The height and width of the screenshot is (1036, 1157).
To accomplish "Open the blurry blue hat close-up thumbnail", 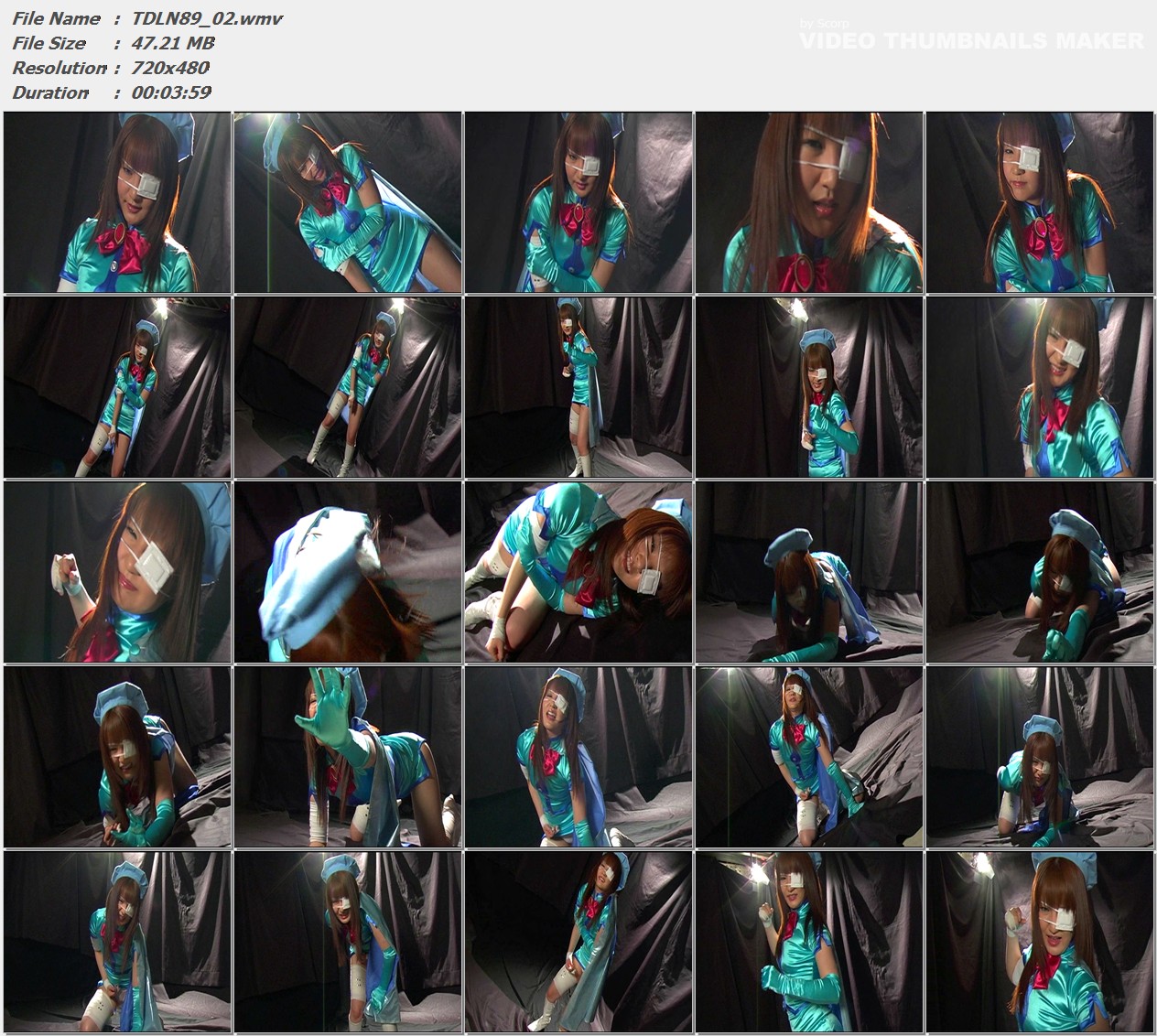I will click(348, 572).
